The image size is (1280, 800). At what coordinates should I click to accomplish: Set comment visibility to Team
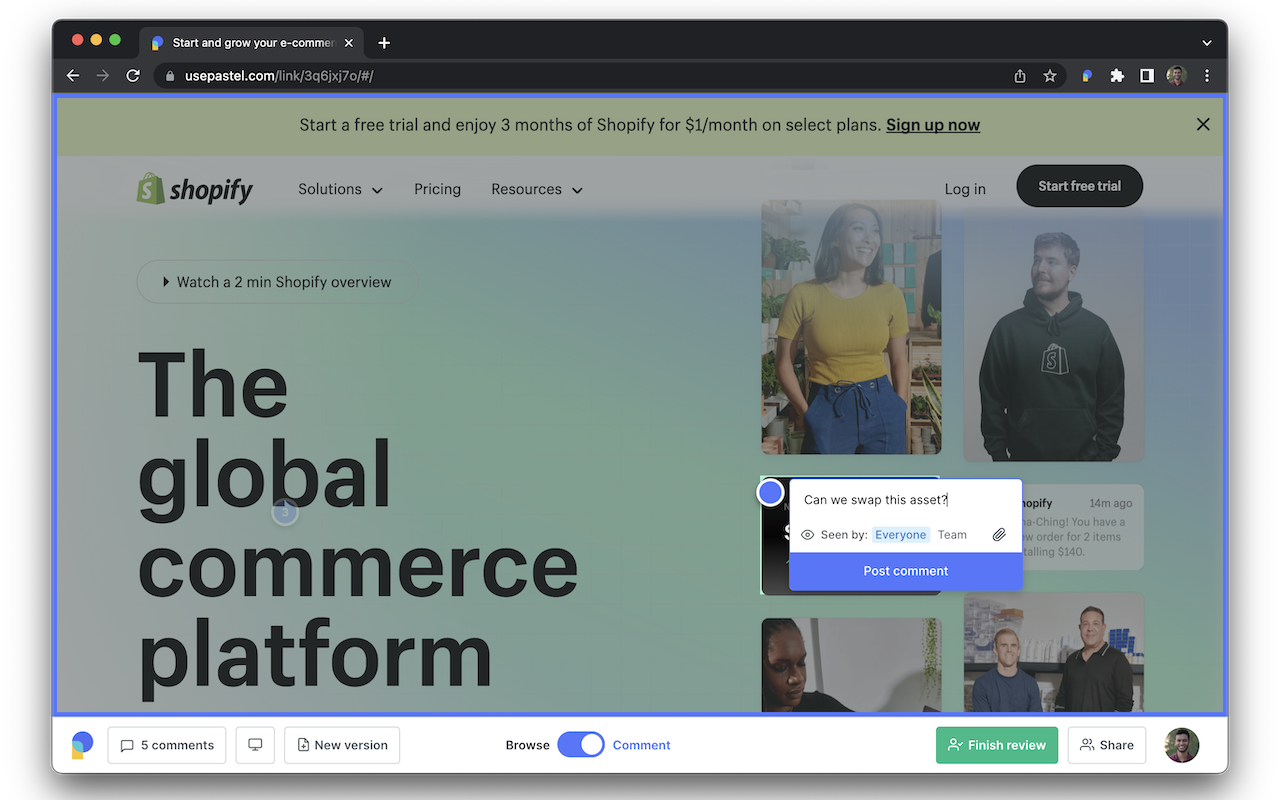952,535
